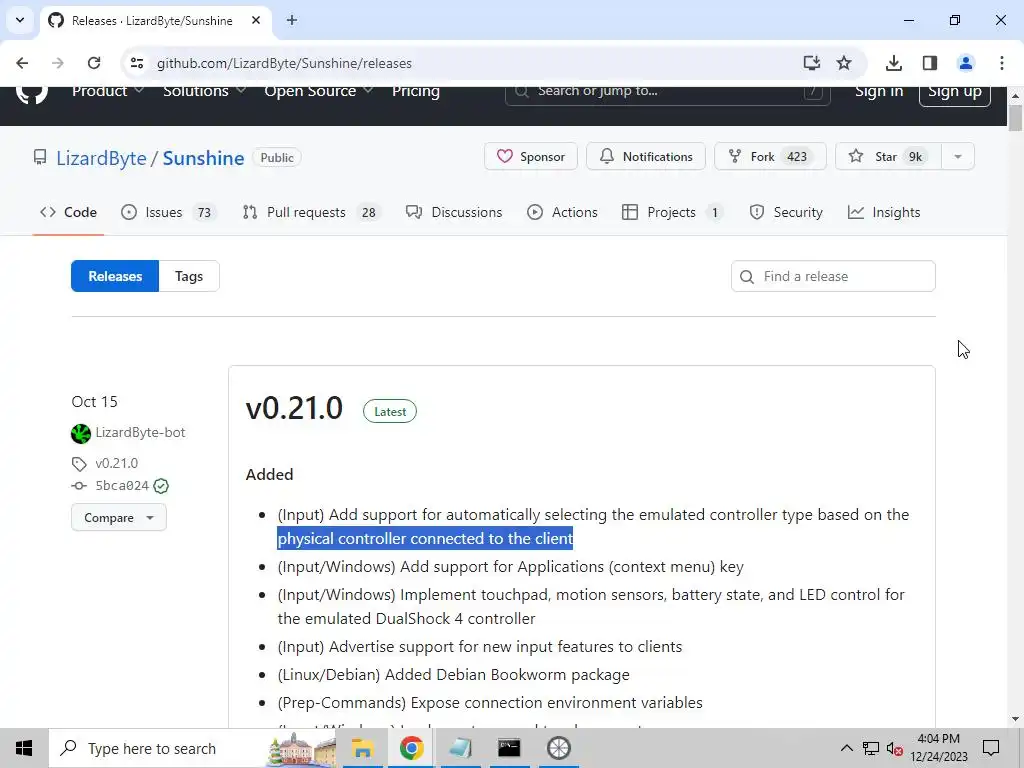Expand the star lists dropdown arrow
Viewport: 1024px width, 768px height.
coord(958,157)
